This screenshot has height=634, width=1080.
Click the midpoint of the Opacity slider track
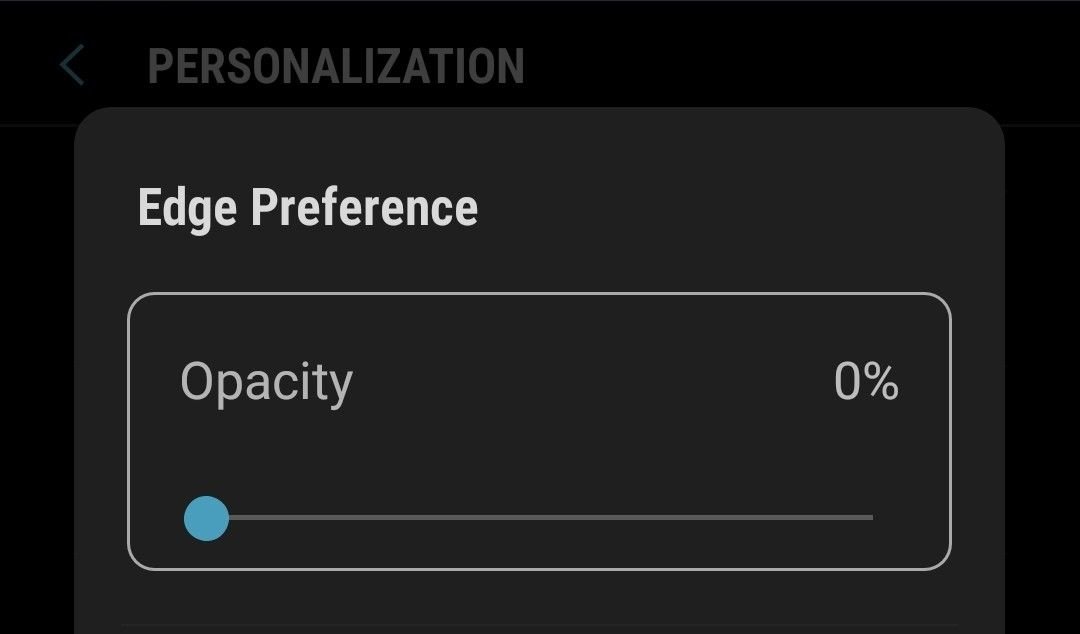pyautogui.click(x=540, y=518)
